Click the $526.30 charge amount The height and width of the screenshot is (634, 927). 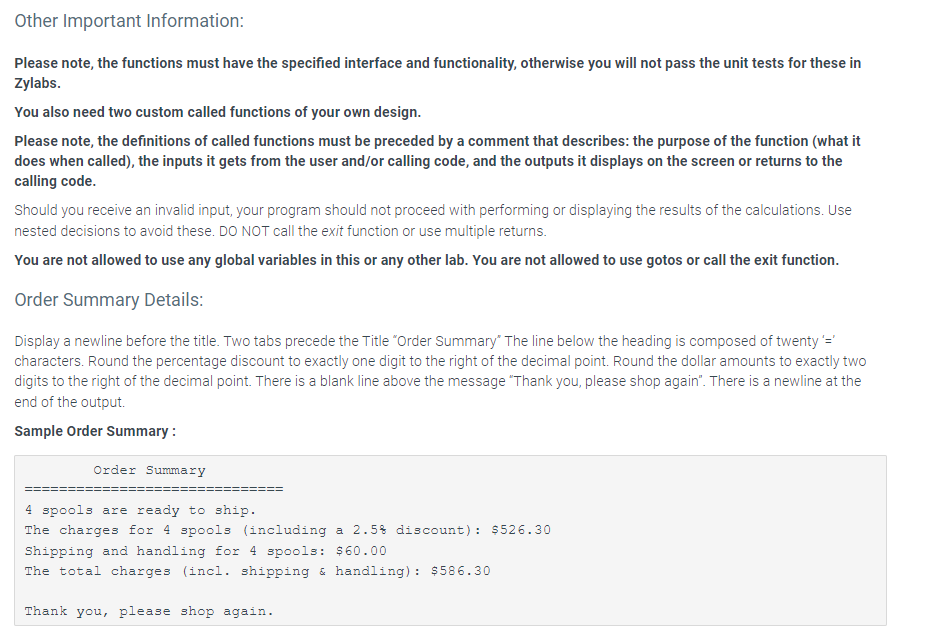[x=521, y=530]
